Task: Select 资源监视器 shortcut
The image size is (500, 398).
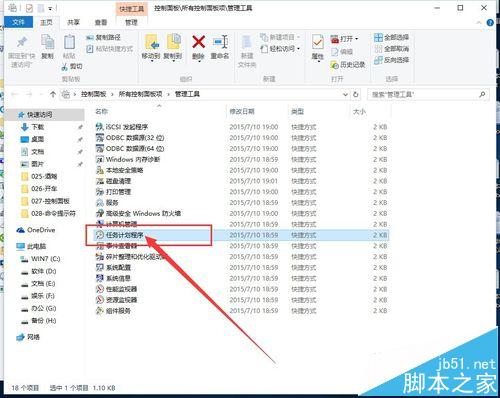Action: tap(116, 300)
